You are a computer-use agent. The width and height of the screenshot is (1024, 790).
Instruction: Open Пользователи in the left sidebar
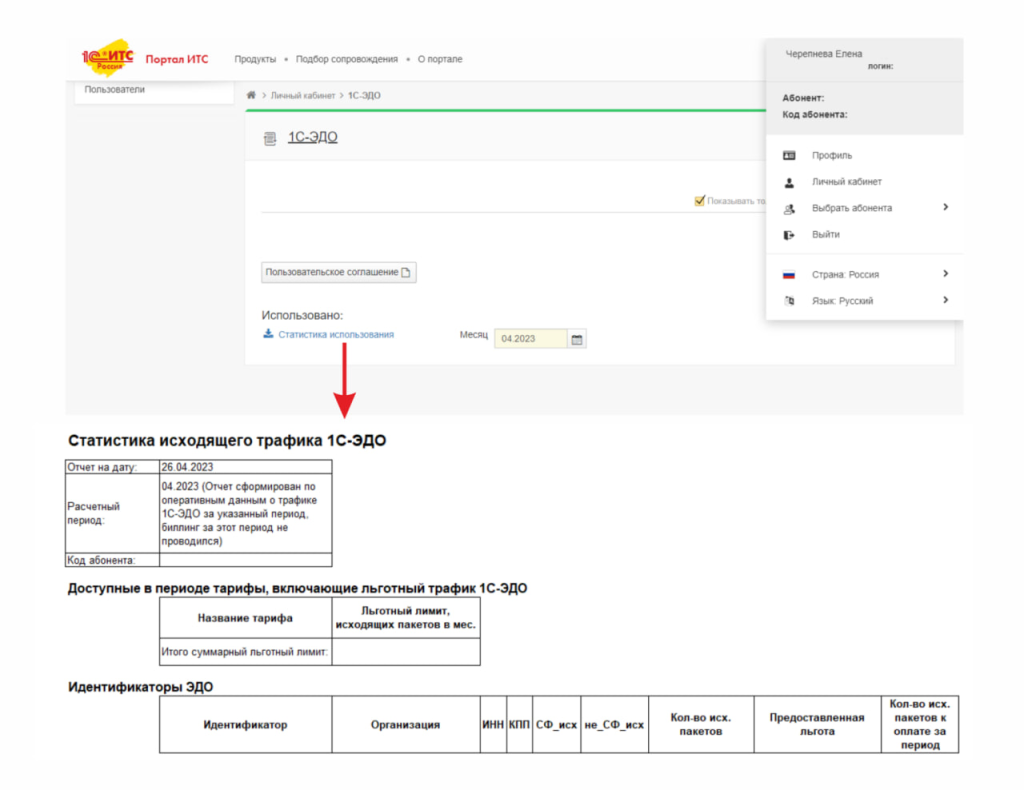(115, 89)
